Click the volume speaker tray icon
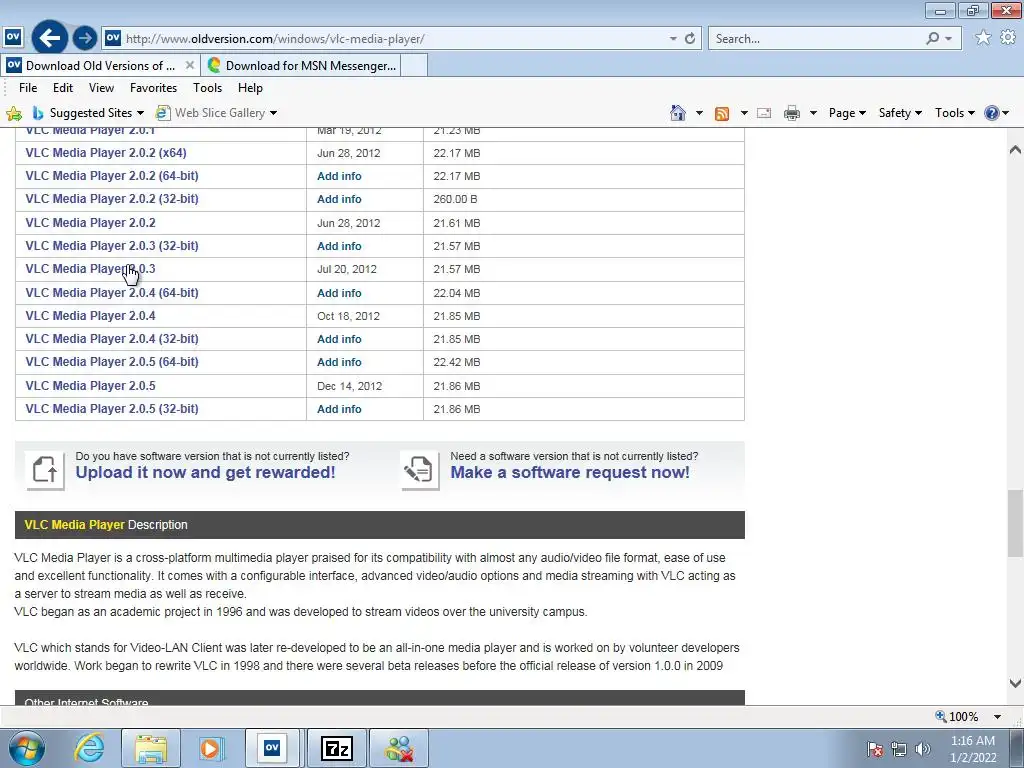 click(923, 749)
